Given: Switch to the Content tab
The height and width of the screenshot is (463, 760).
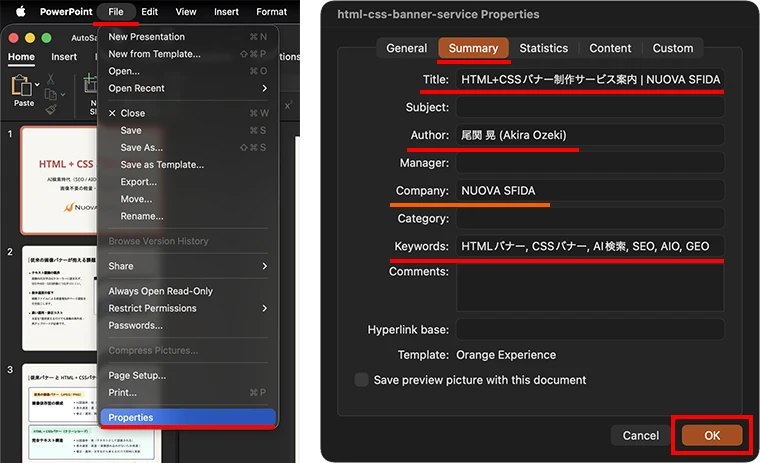Looking at the screenshot, I should pyautogui.click(x=610, y=48).
